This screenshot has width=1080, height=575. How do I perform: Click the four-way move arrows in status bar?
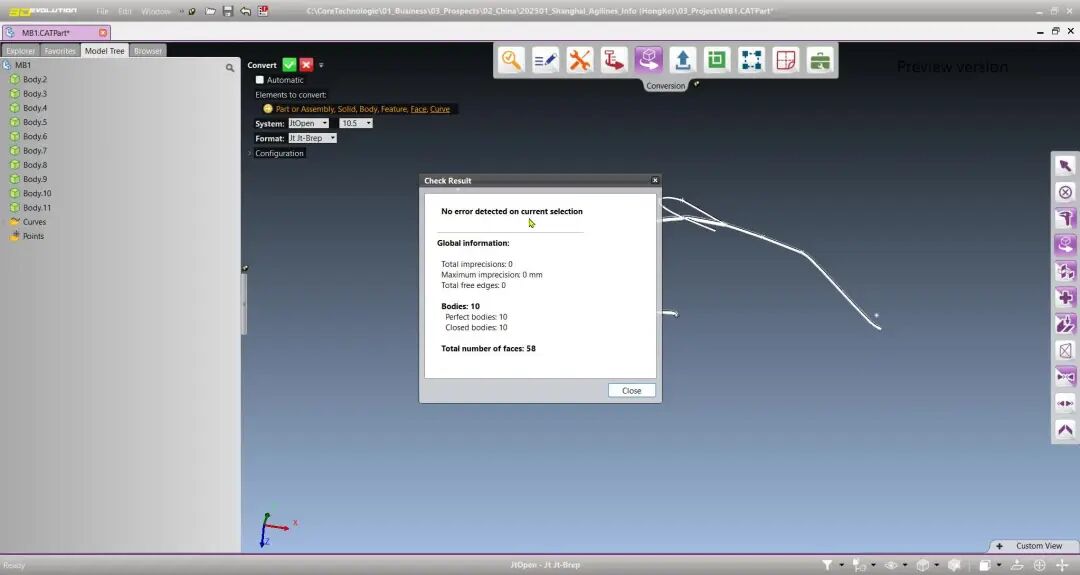1063,565
